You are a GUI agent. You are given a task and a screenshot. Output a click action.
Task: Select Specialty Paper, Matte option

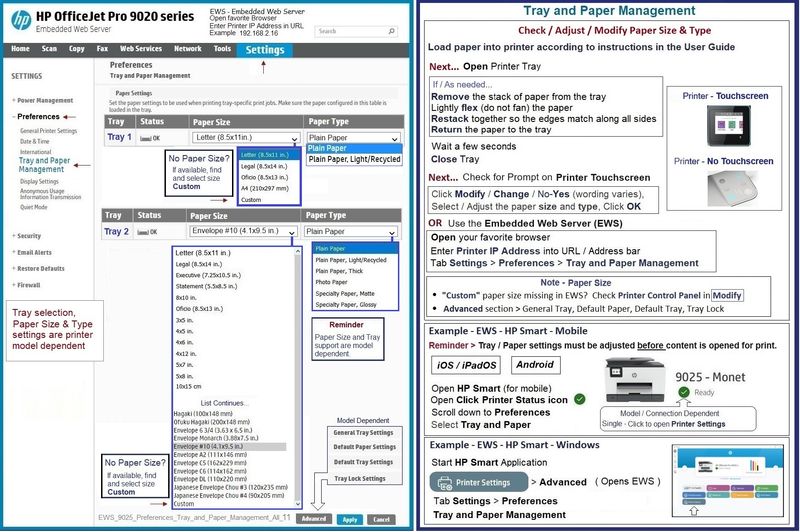tap(345, 294)
